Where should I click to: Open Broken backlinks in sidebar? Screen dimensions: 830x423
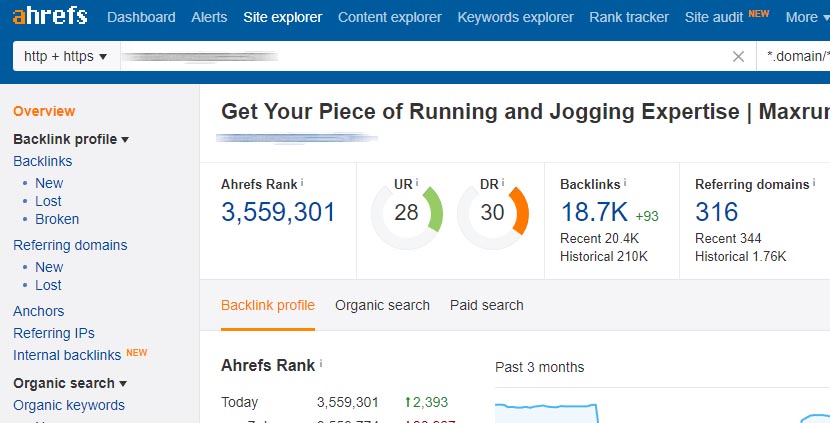pyautogui.click(x=57, y=219)
